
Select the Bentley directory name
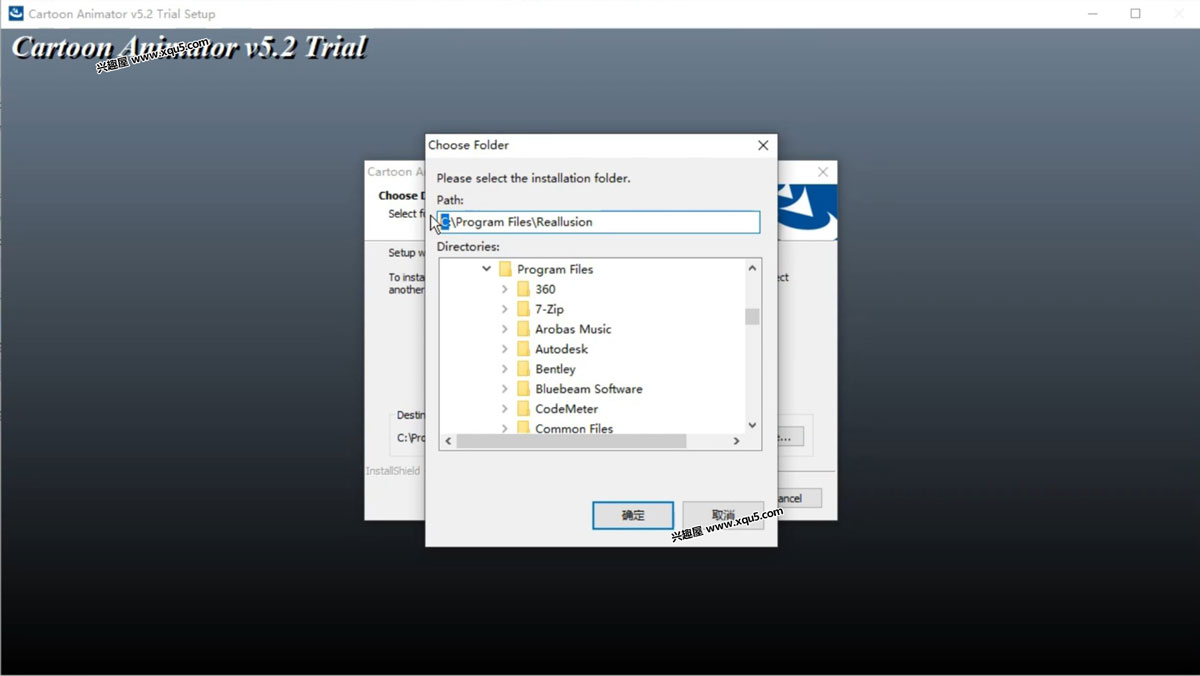[x=555, y=369]
